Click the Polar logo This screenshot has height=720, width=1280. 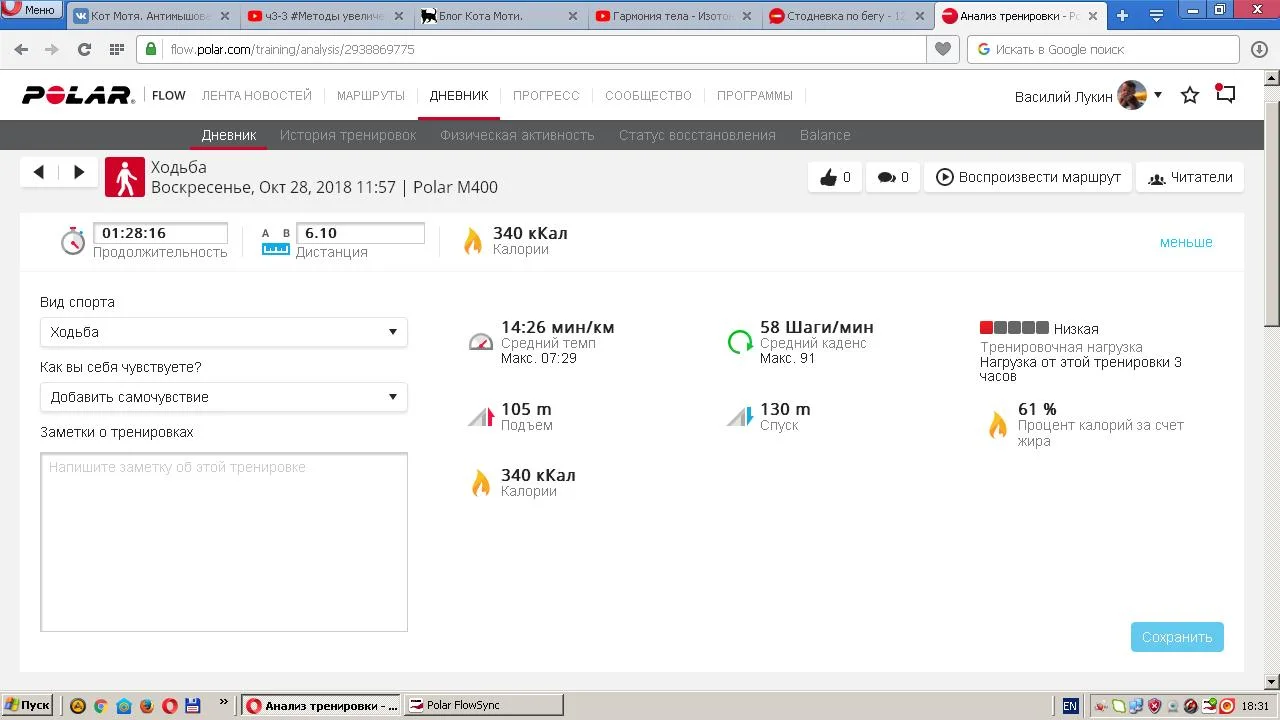tap(78, 96)
